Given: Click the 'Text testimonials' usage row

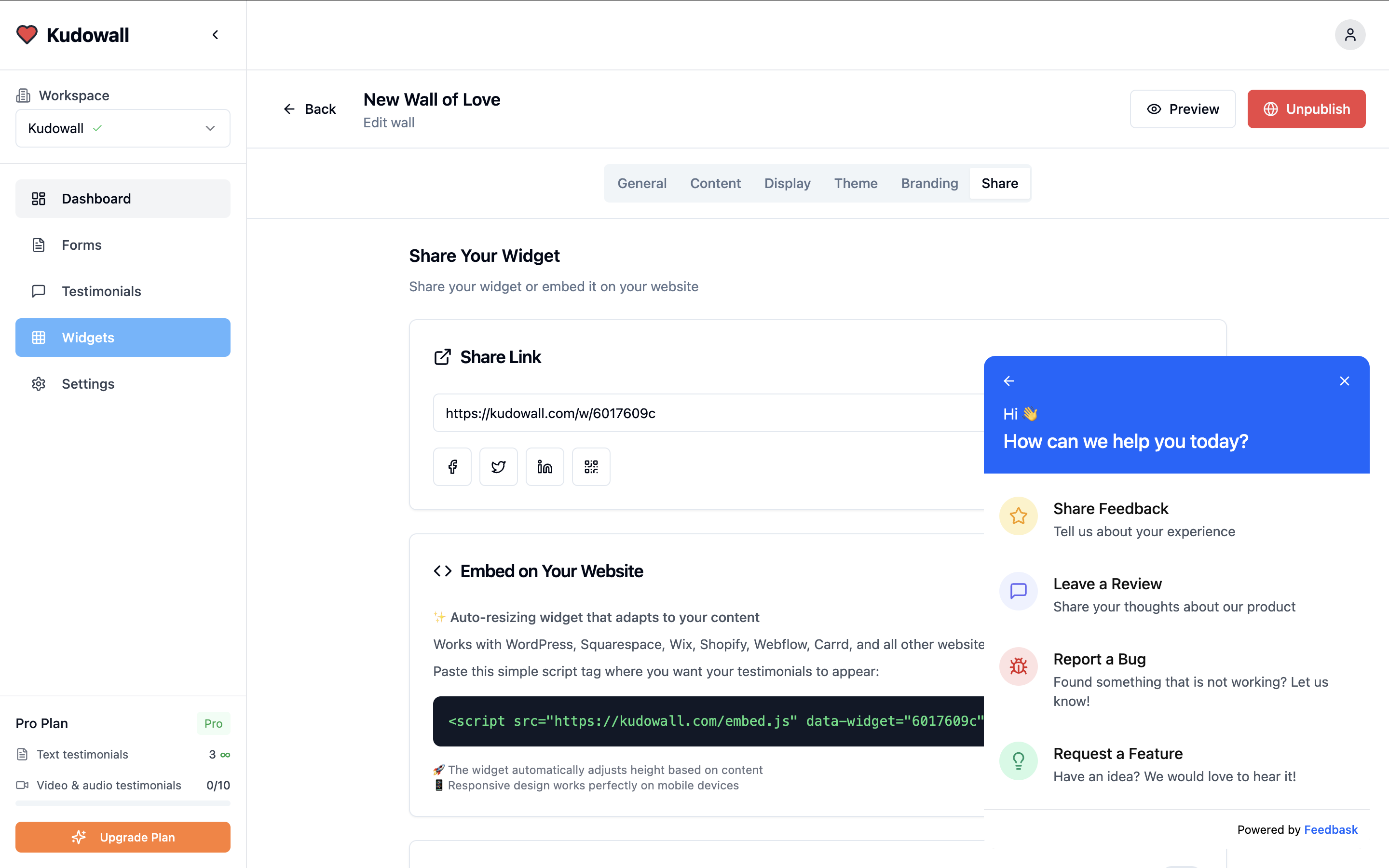Looking at the screenshot, I should point(123,754).
